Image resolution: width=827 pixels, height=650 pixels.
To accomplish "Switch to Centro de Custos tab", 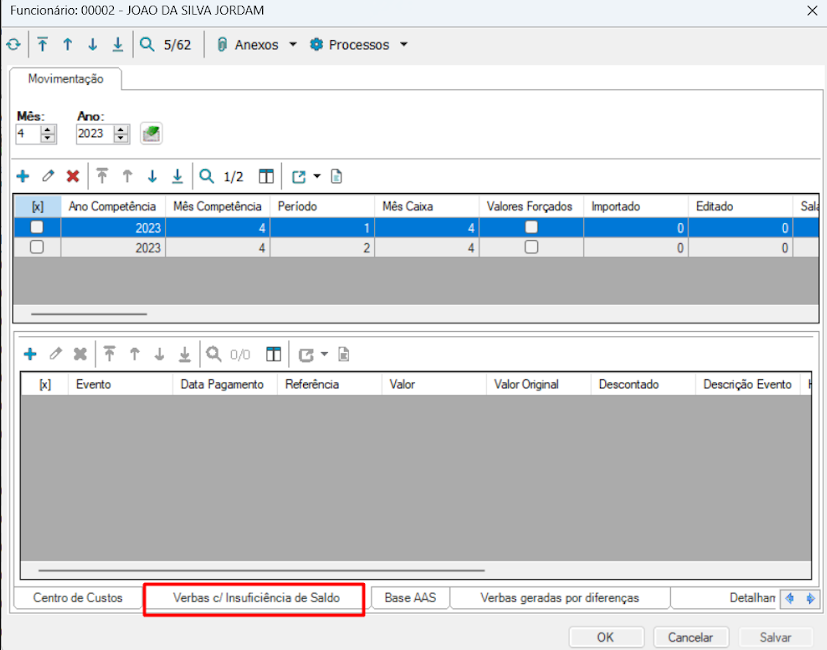I will pos(78,598).
